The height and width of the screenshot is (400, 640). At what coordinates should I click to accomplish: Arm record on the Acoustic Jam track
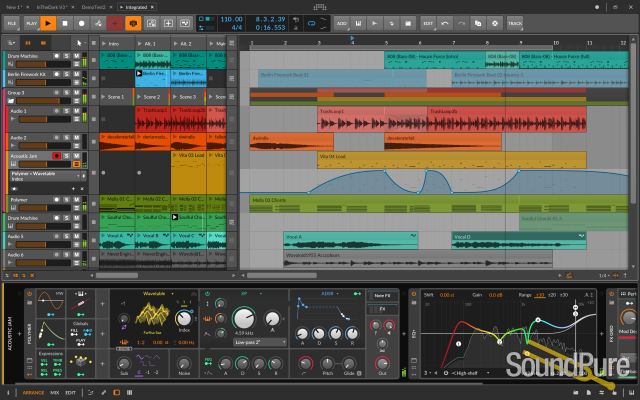[56, 156]
